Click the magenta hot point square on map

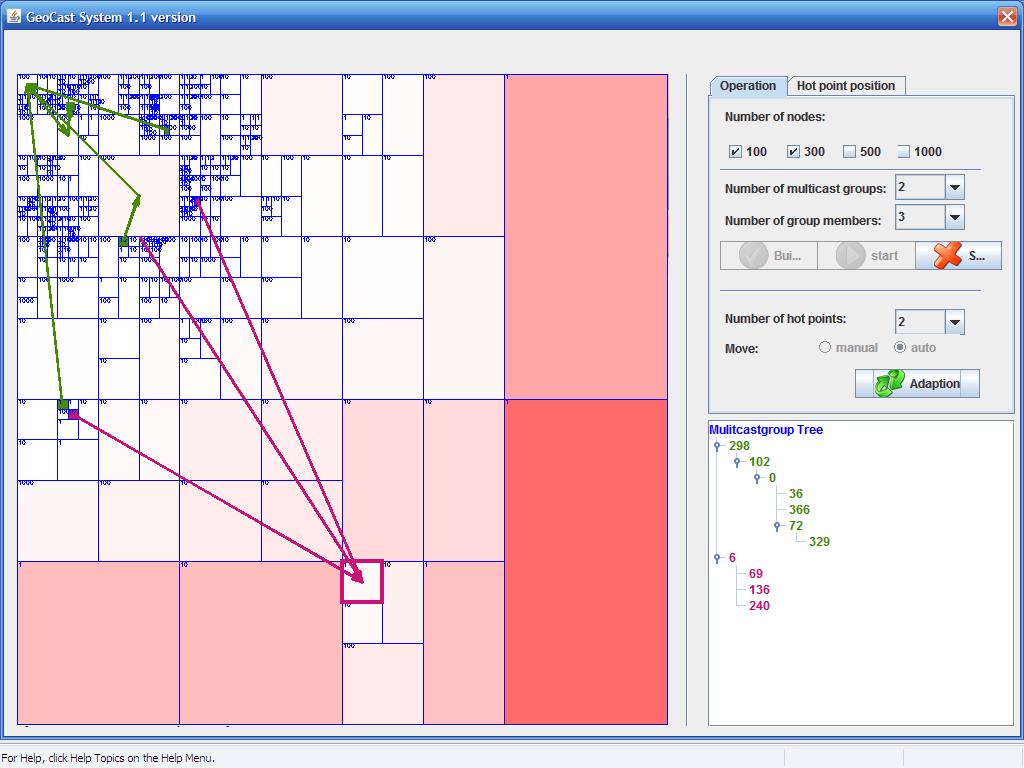point(362,582)
